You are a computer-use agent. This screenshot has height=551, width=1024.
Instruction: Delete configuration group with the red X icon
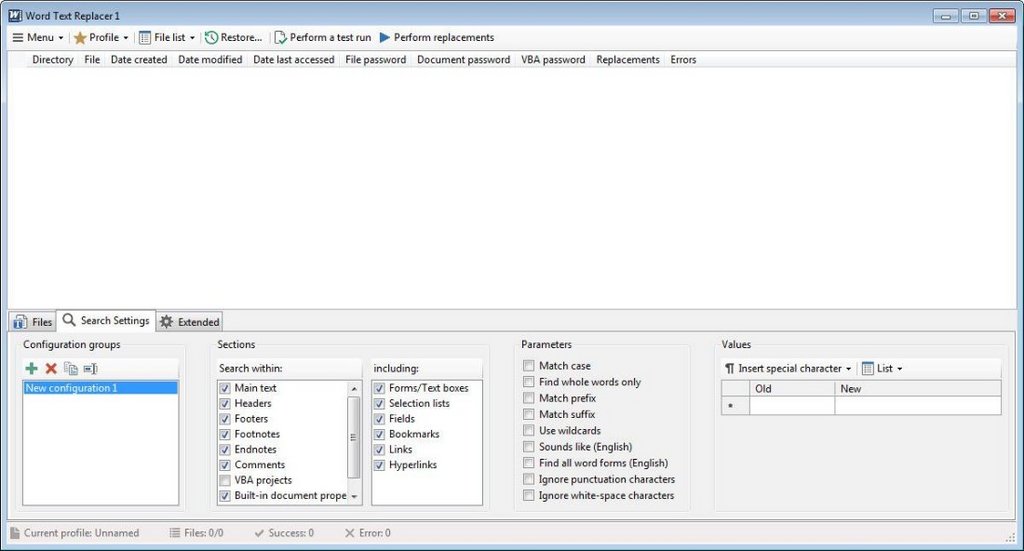[x=51, y=368]
